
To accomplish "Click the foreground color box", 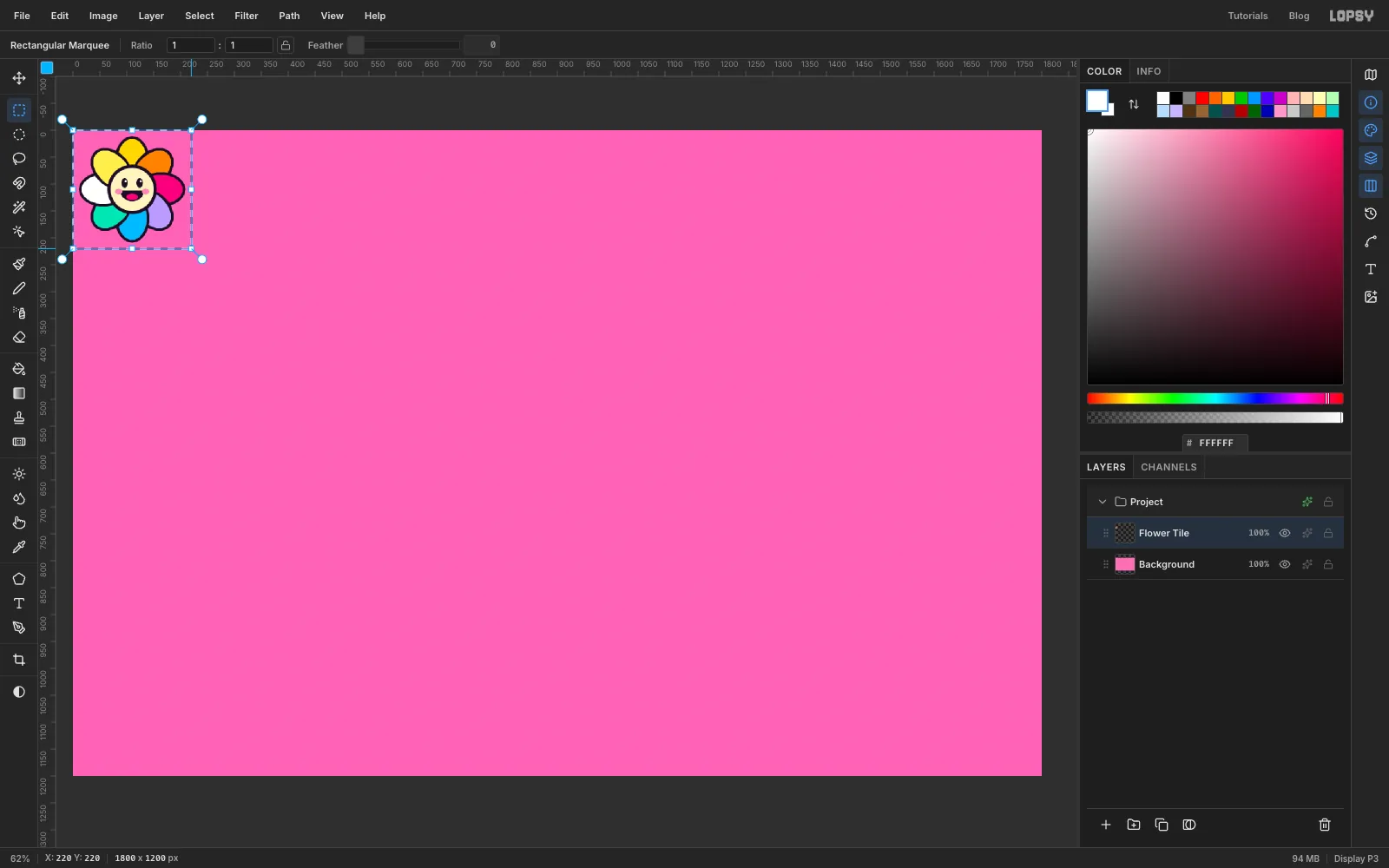I will [x=1097, y=101].
